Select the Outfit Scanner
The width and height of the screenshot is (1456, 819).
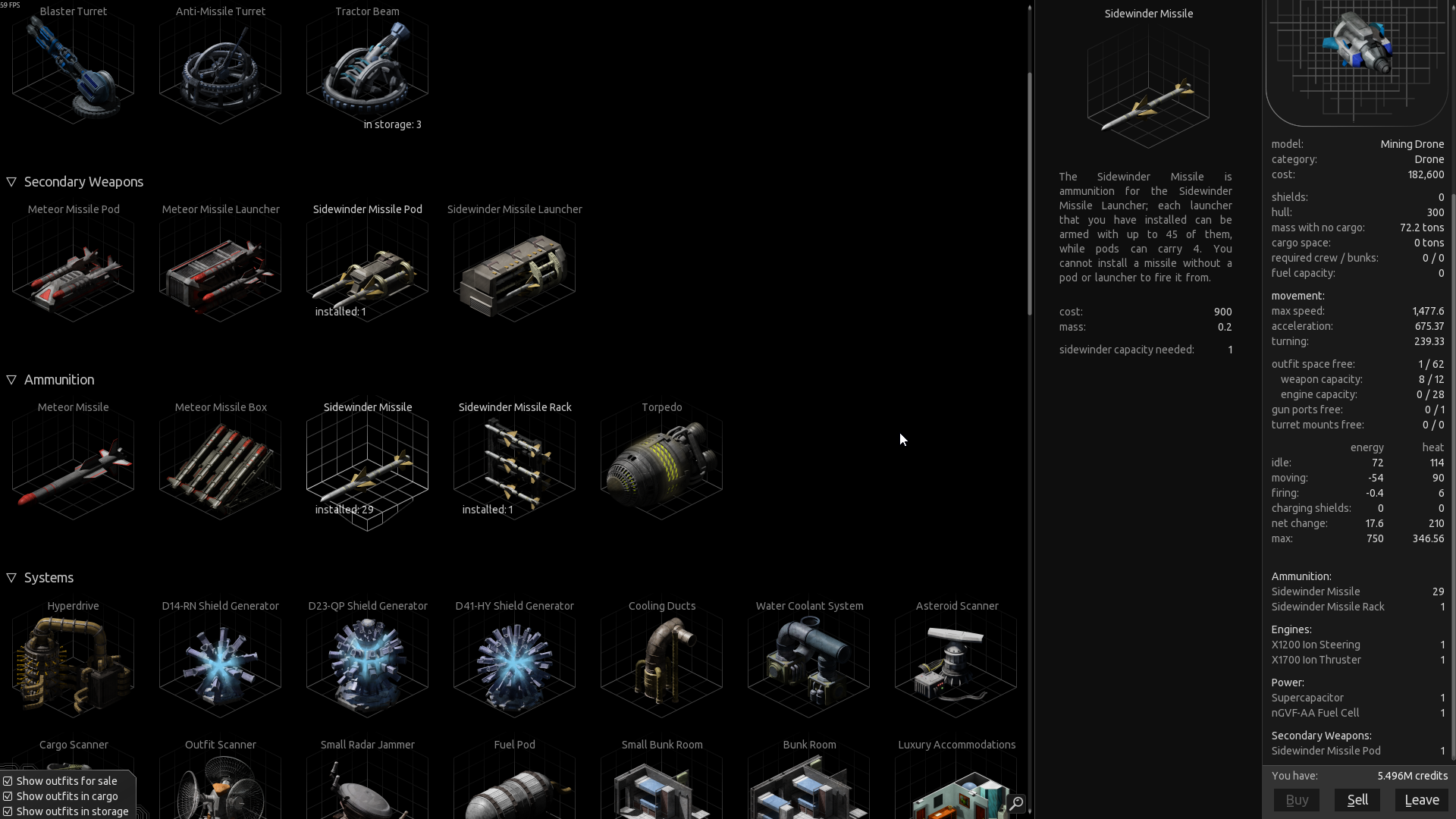click(221, 779)
